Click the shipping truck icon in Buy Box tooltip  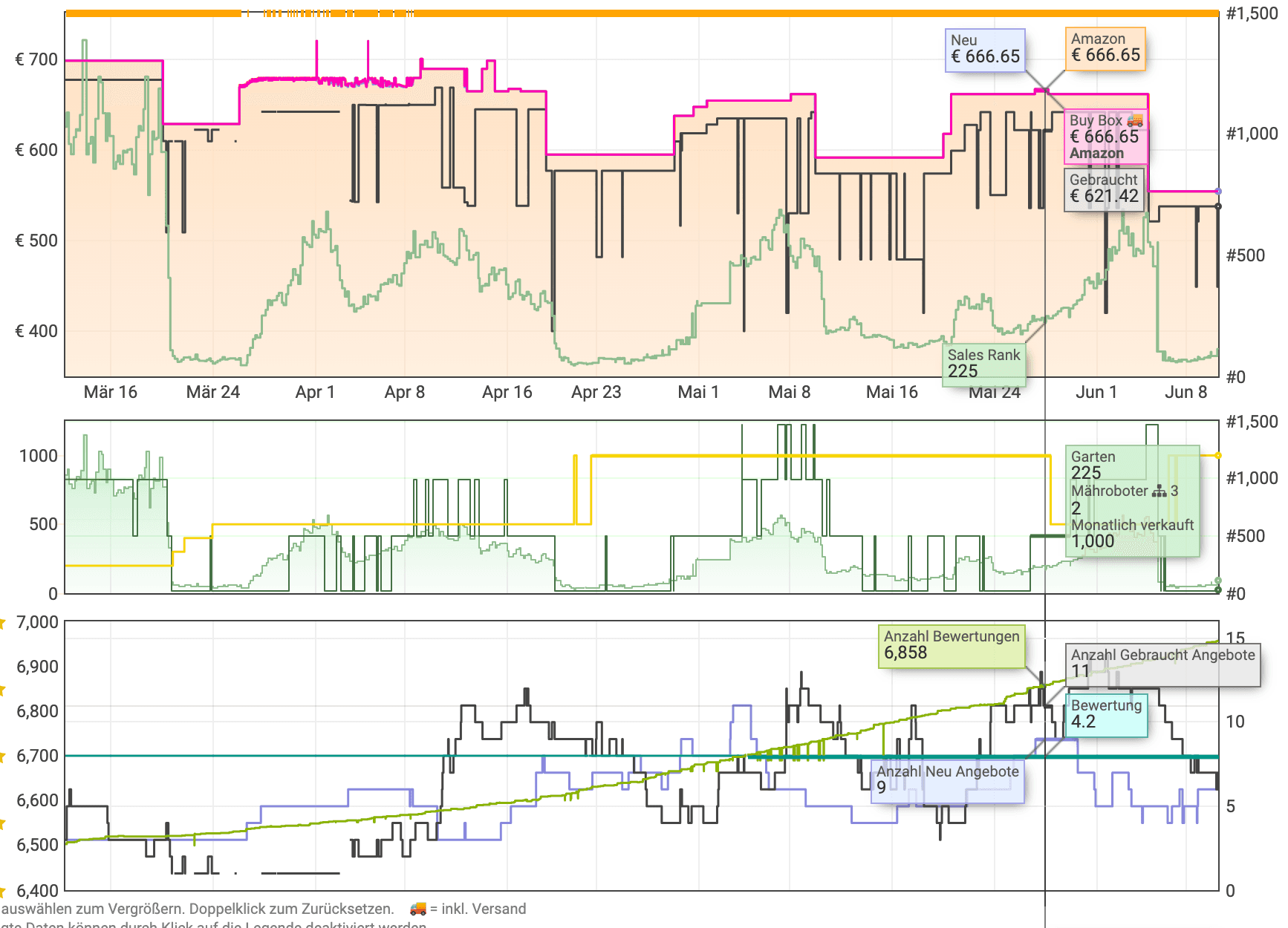(x=1134, y=120)
